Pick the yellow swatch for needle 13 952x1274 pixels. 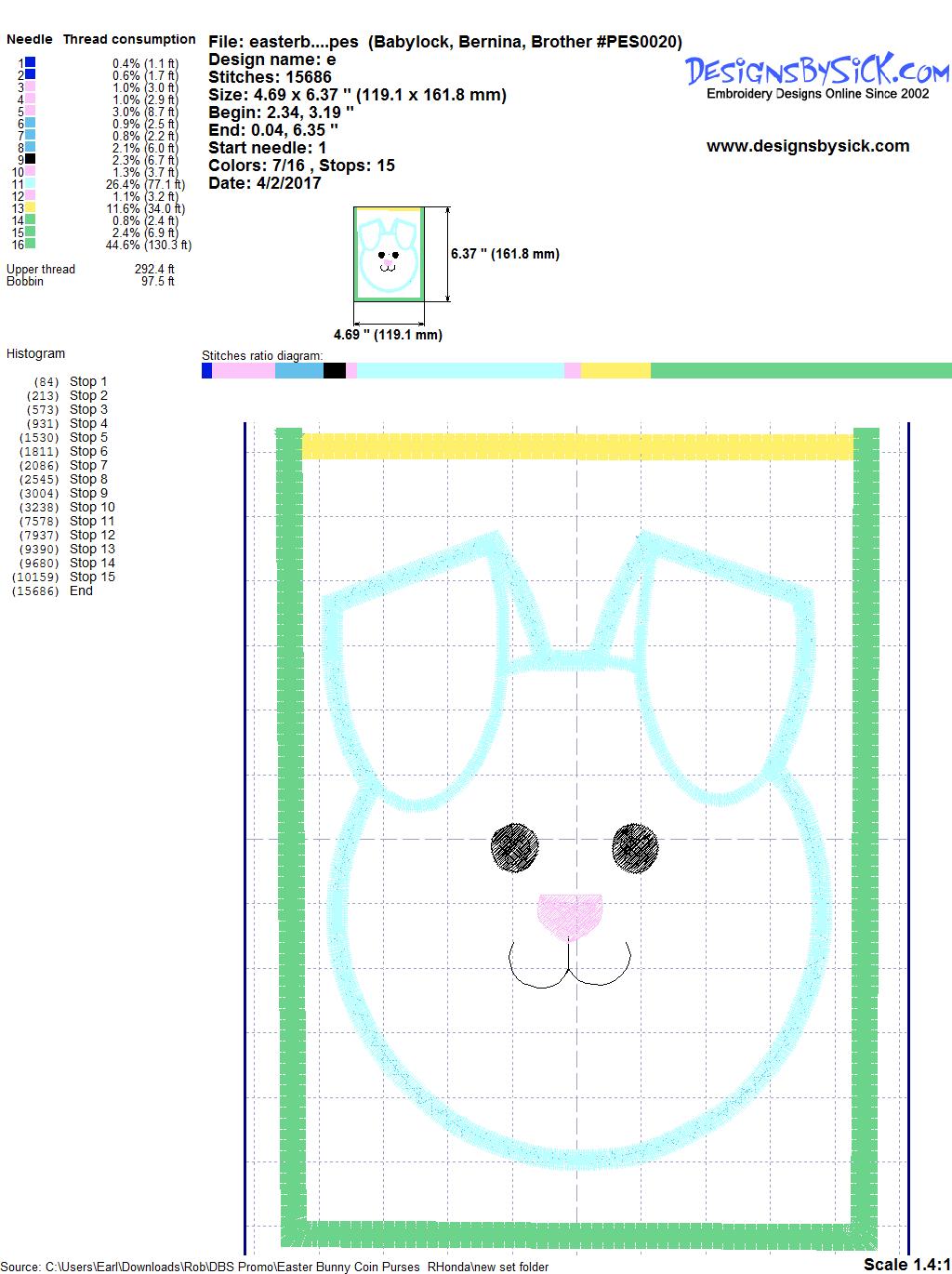pos(31,207)
